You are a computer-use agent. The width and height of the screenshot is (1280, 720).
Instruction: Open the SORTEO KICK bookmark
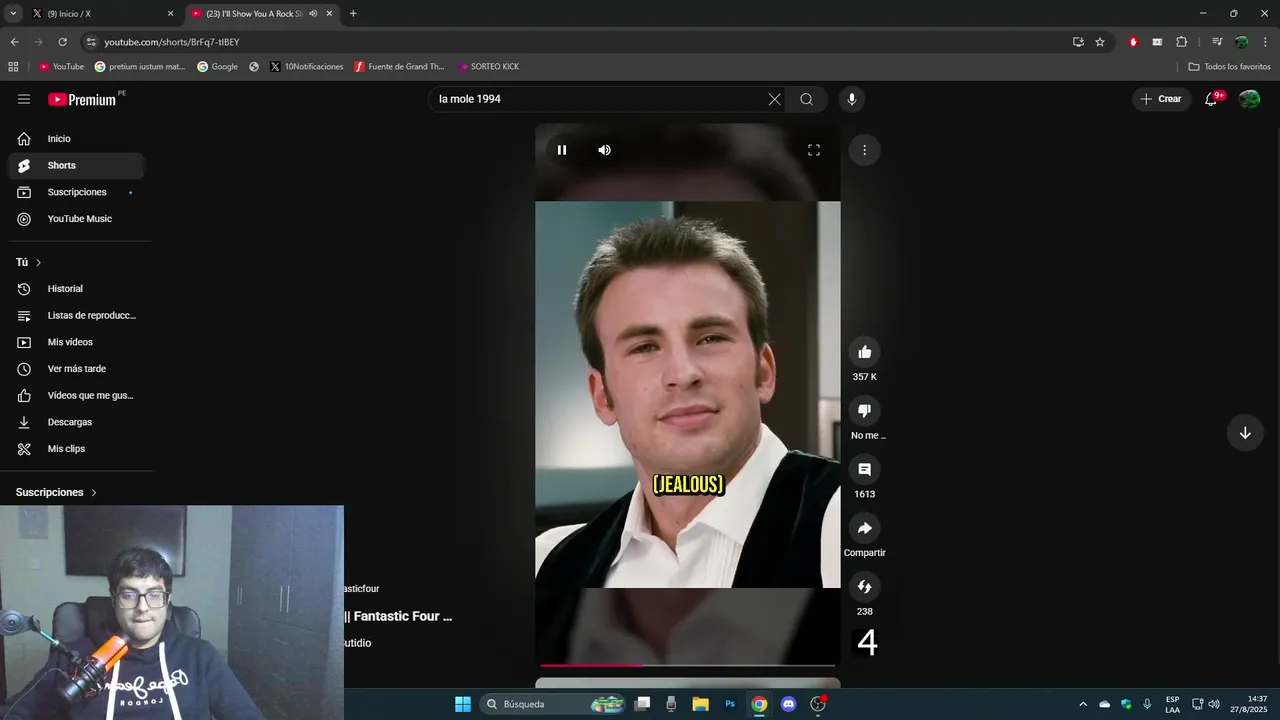coord(489,67)
